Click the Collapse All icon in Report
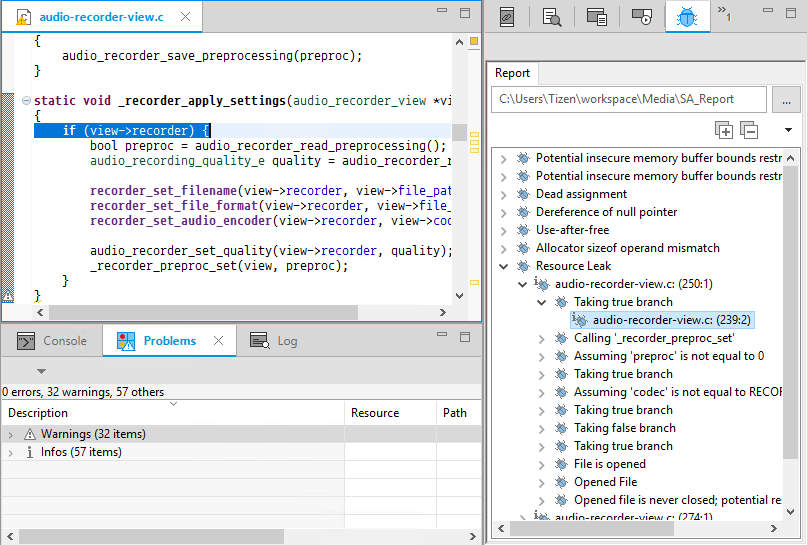 (x=748, y=130)
